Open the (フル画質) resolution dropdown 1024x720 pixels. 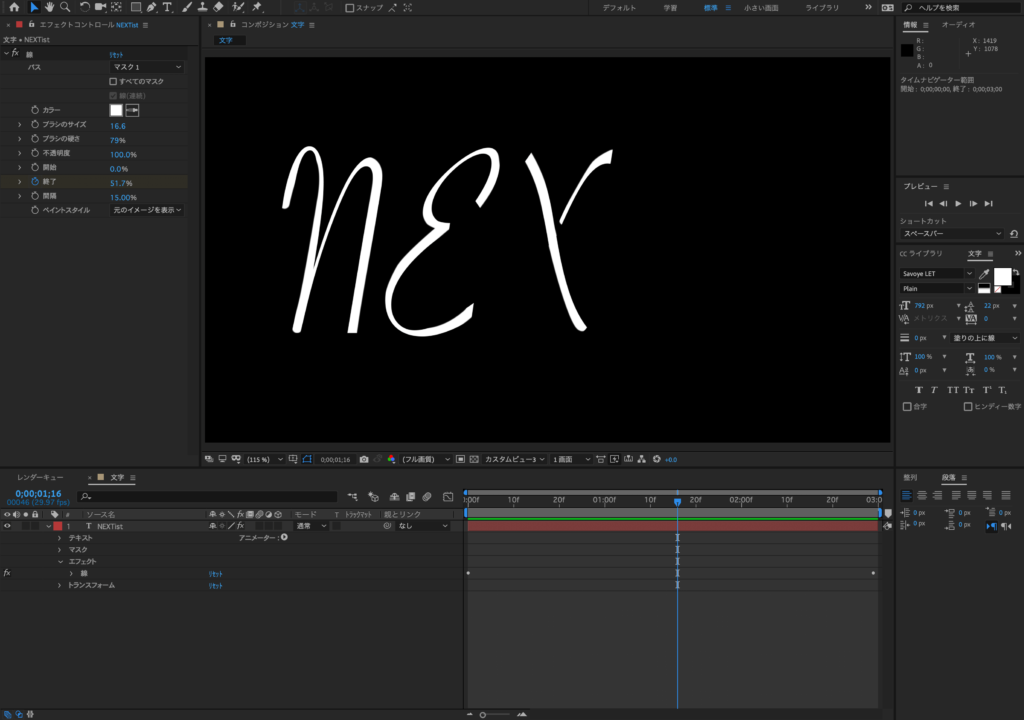pos(426,459)
